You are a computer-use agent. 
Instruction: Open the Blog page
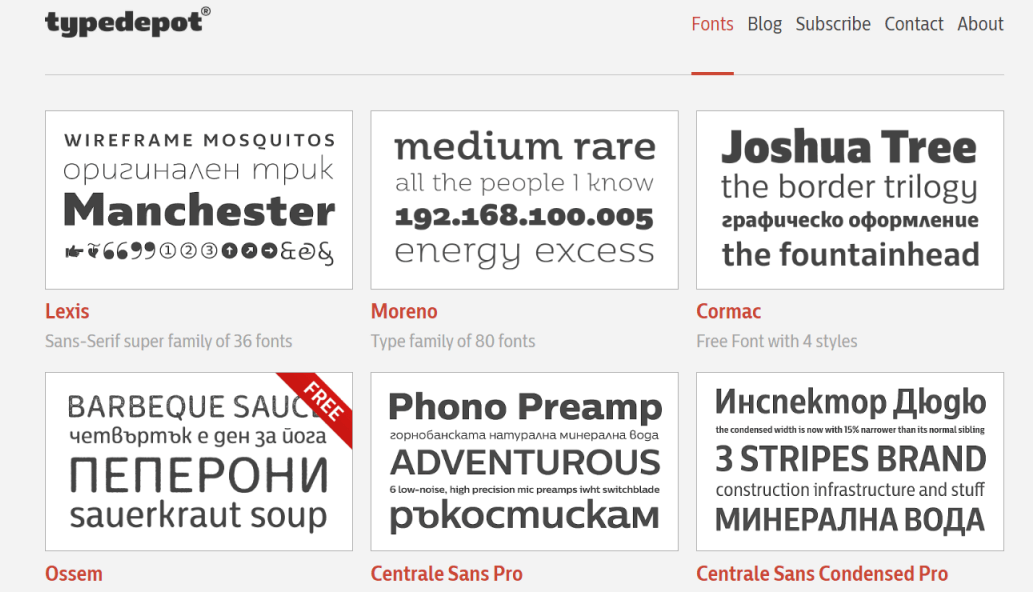click(x=765, y=24)
